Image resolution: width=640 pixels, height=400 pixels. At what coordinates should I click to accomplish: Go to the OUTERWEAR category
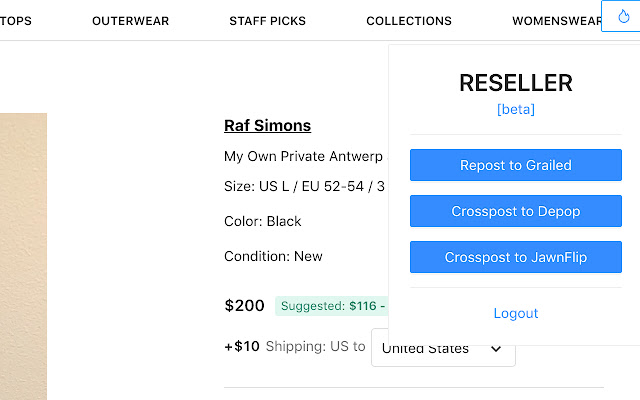[130, 21]
